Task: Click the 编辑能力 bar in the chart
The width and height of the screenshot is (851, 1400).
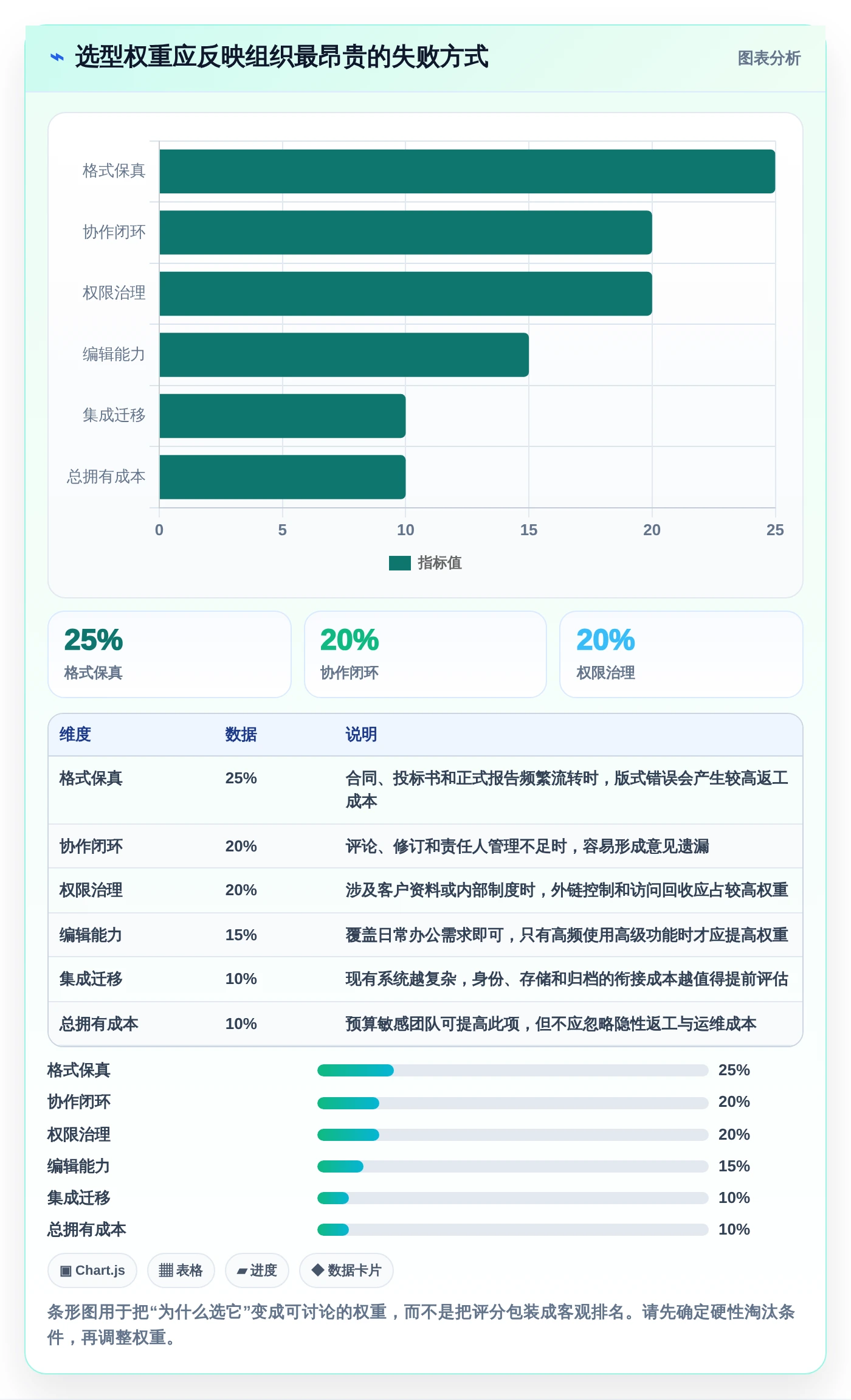Action: (x=344, y=355)
